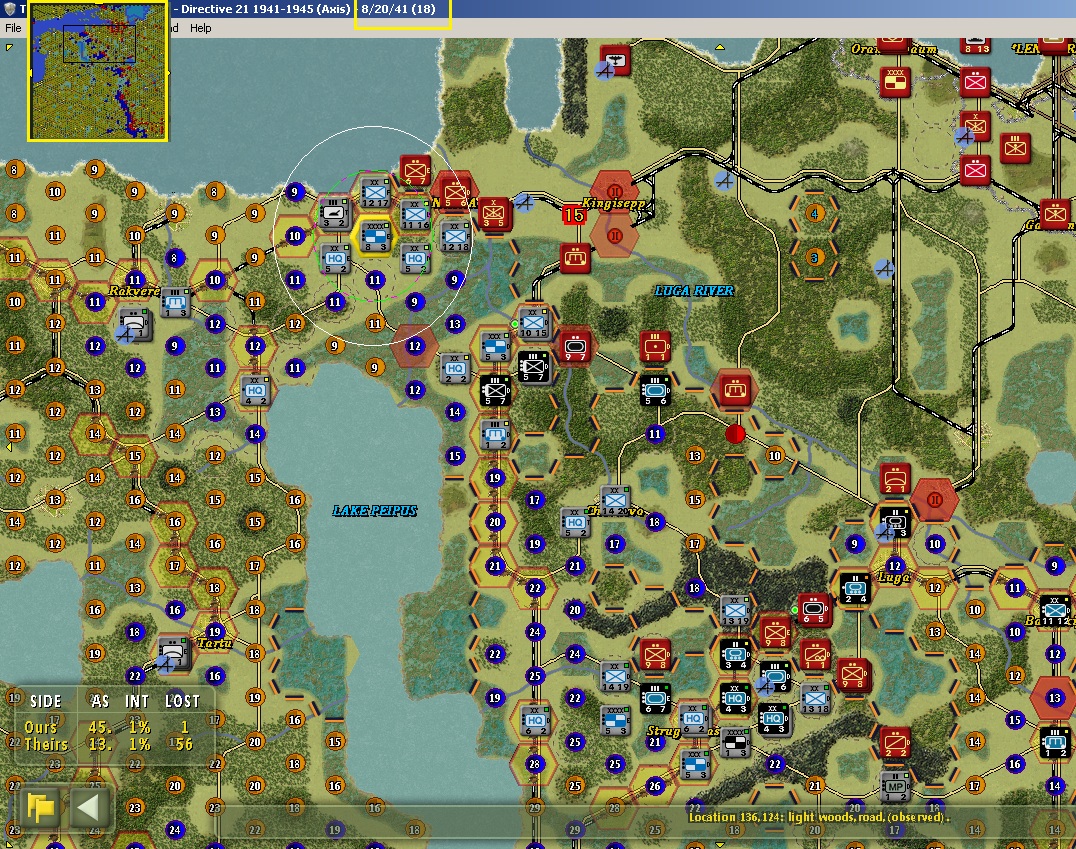Click red Soviet unit 2-1 north of Luga

point(895,479)
